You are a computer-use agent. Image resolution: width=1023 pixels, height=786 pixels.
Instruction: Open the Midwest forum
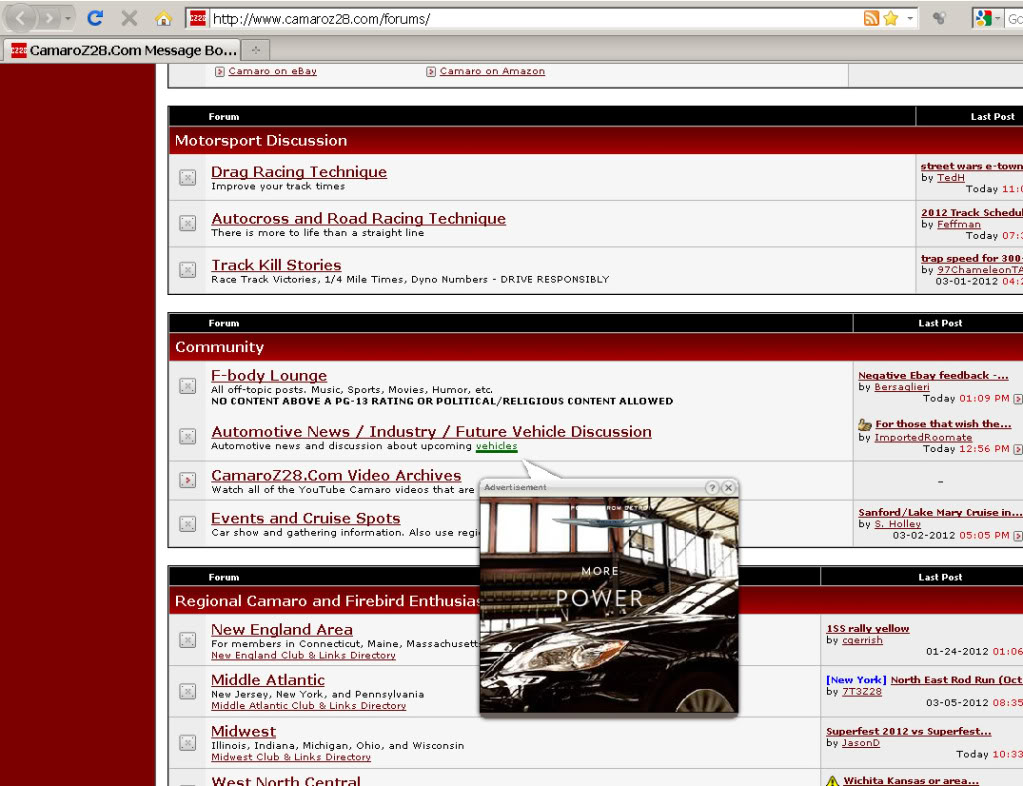[x=243, y=731]
